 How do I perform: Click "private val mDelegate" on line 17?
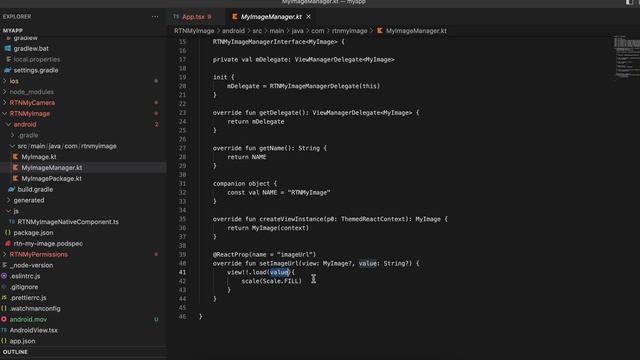click(x=251, y=60)
